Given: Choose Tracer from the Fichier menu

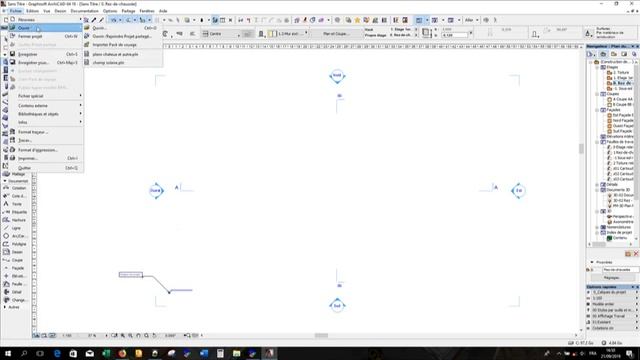Looking at the screenshot, I should tap(46, 140).
